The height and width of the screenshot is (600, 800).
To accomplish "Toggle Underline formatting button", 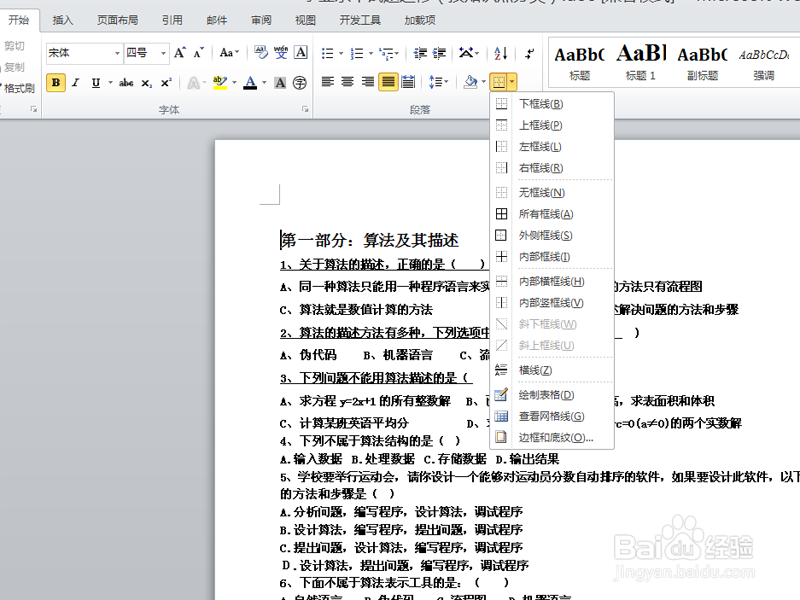I will (95, 83).
